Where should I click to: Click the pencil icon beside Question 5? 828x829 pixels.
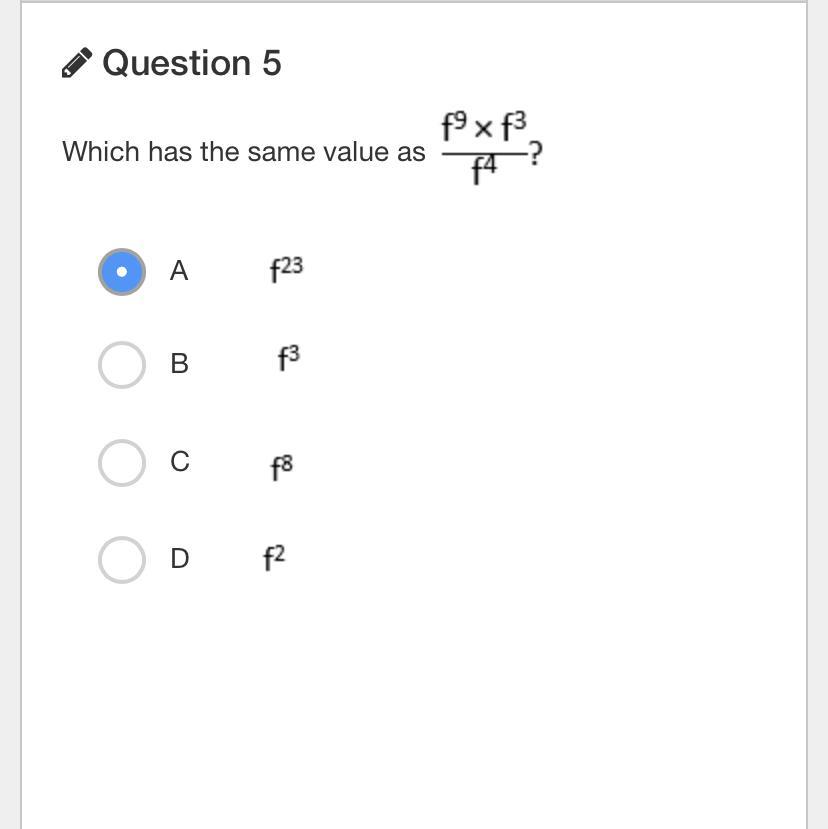(77, 63)
